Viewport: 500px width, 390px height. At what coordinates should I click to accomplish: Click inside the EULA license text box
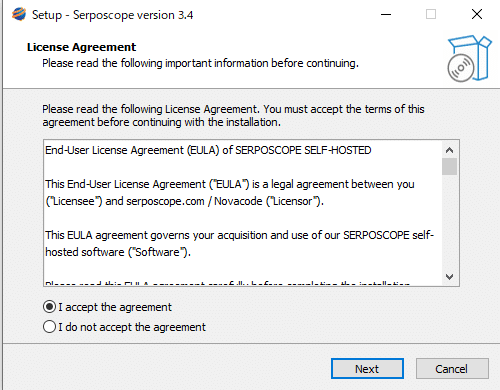click(243, 213)
